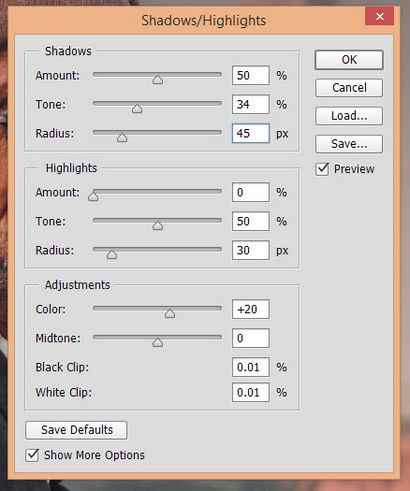This screenshot has height=491, width=410.
Task: Click the Shadows Radius slider handle
Action: (122, 138)
